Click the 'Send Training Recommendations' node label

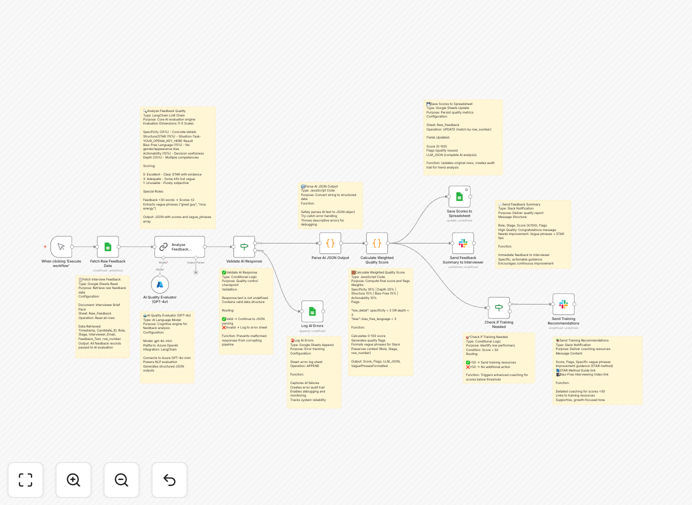click(x=564, y=321)
